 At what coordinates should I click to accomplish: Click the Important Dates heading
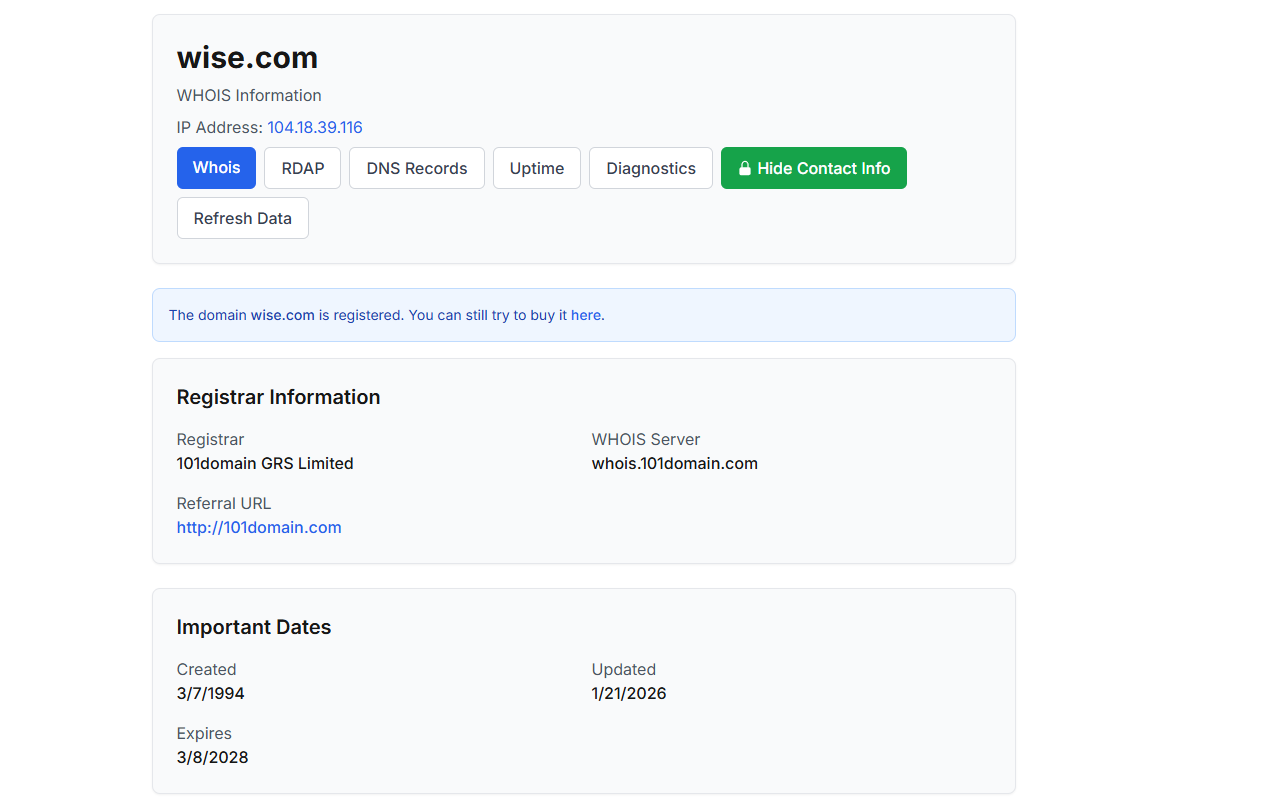tap(253, 627)
